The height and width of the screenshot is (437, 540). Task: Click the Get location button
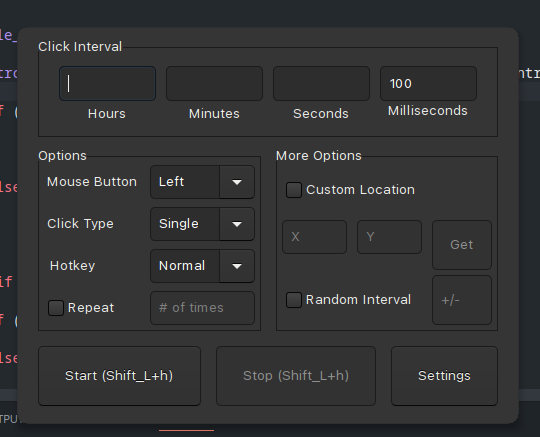(462, 245)
